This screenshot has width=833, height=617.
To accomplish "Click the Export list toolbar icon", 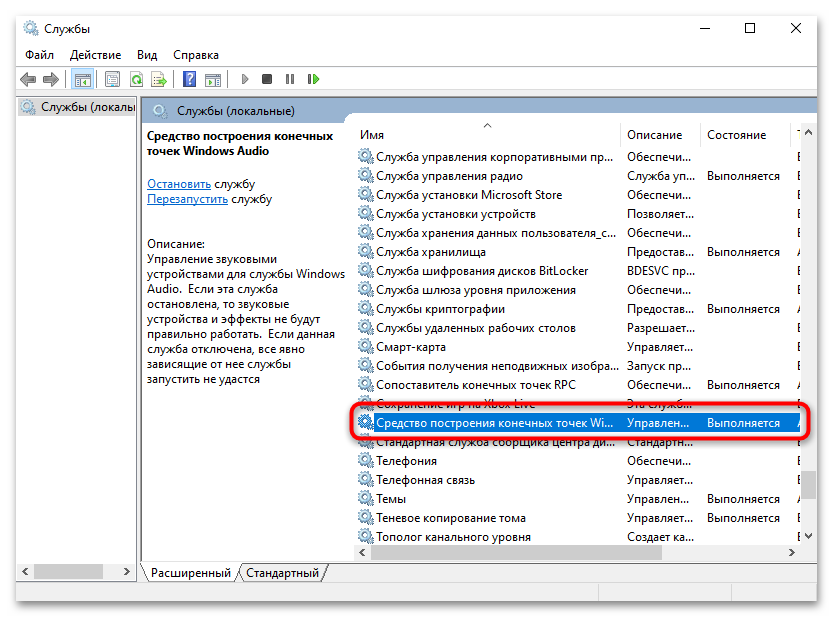I will 159,79.
